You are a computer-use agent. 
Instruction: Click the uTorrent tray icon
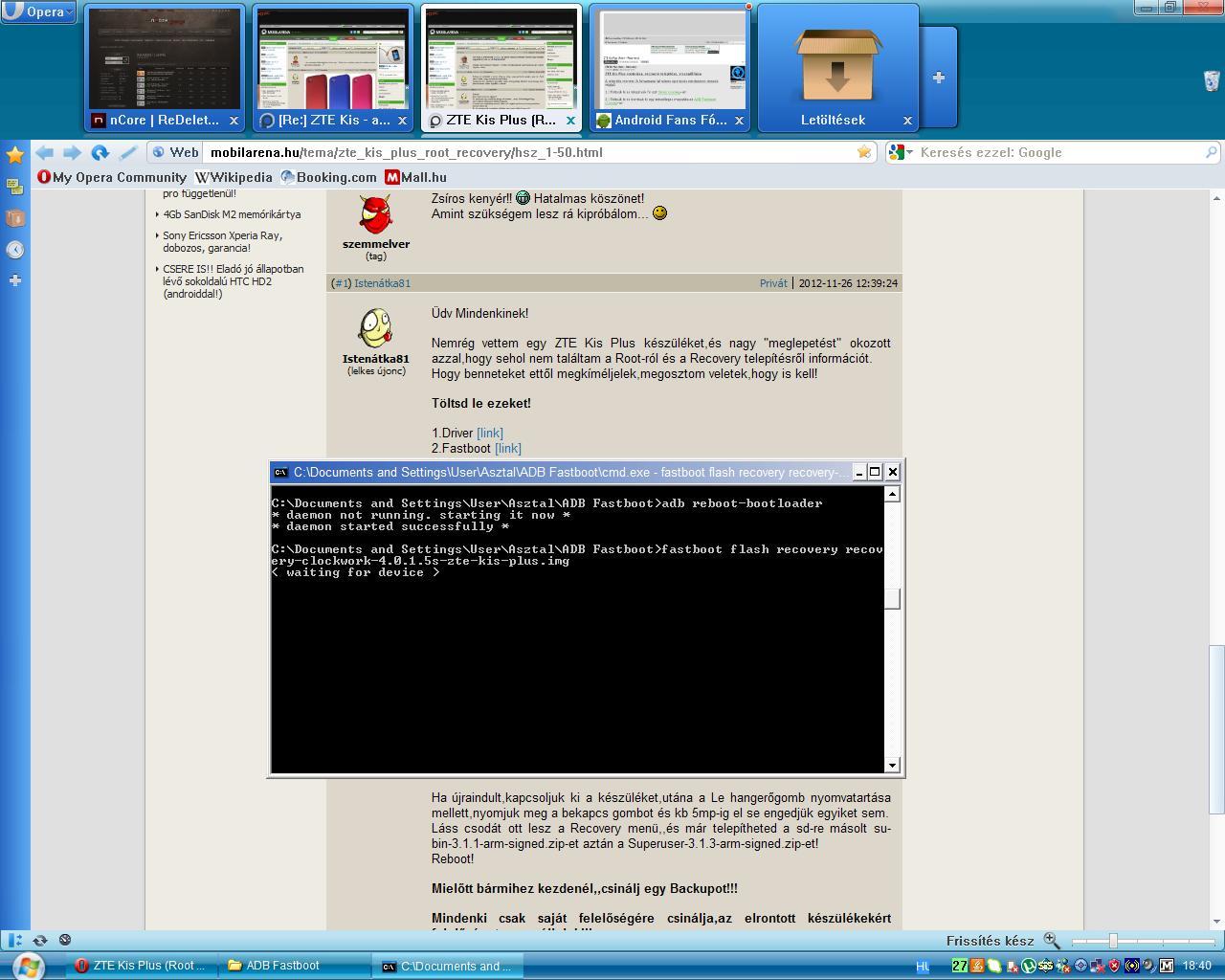[x=1029, y=967]
